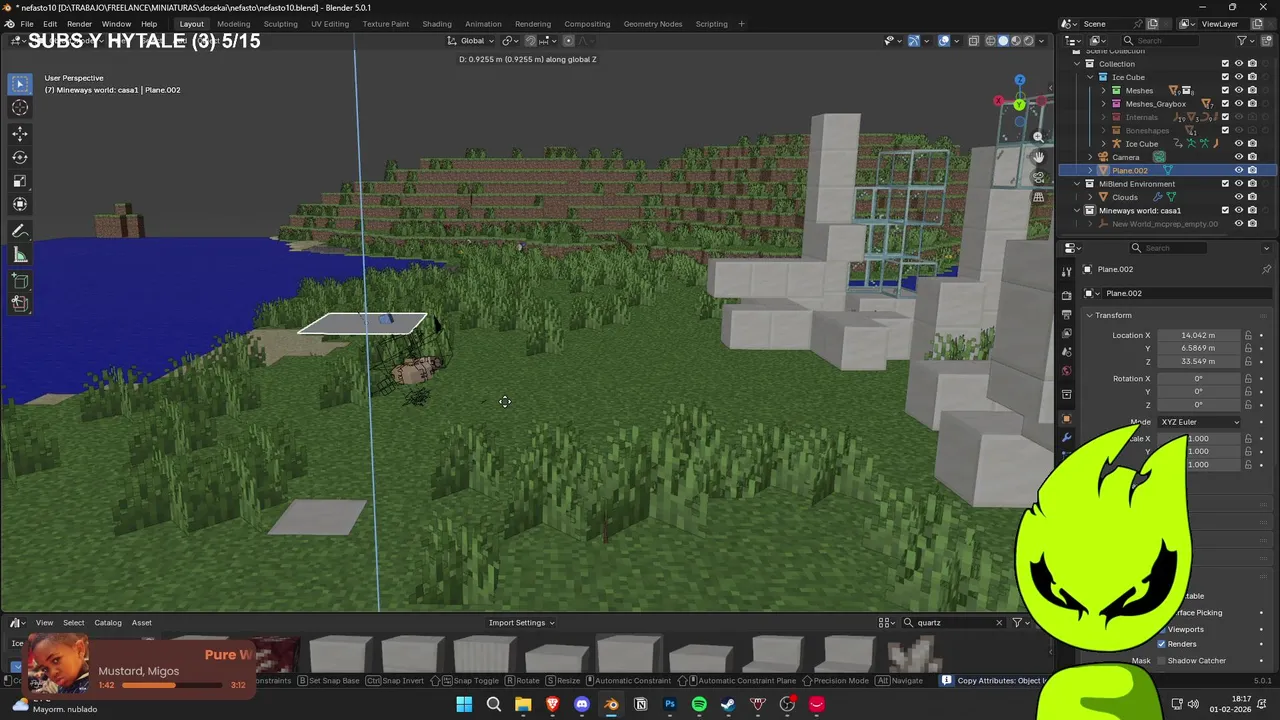Screen dimensions: 1280x720
Task: Switch perspective/orthographic grid gizmo
Action: point(1038,197)
